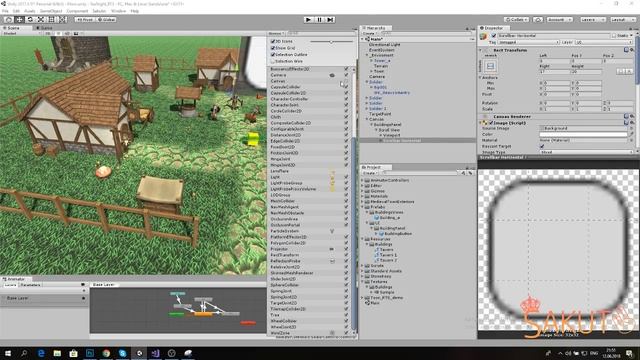Toggle scene lighting icon
This screenshot has width=640, height=360.
pyautogui.click(x=58, y=33)
